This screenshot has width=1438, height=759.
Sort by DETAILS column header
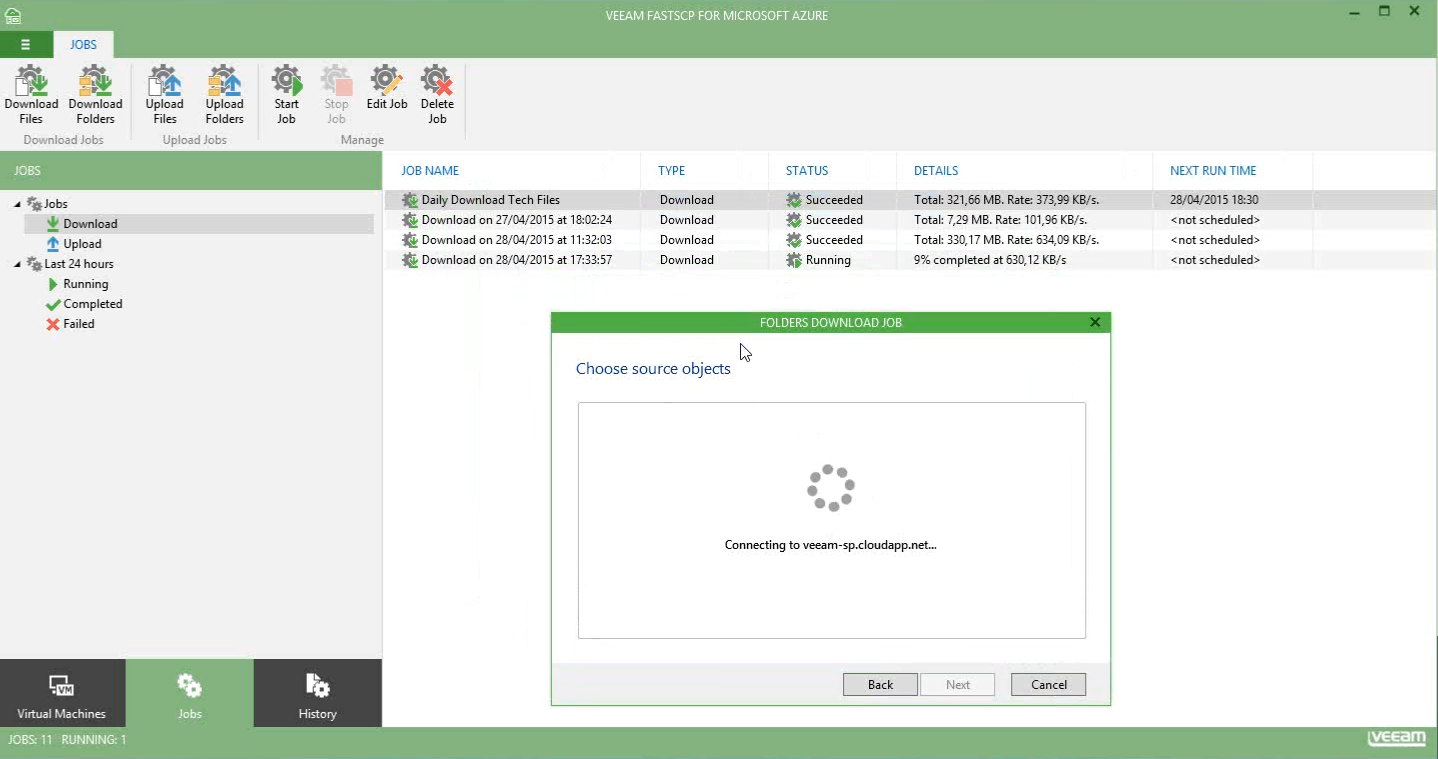tap(936, 171)
